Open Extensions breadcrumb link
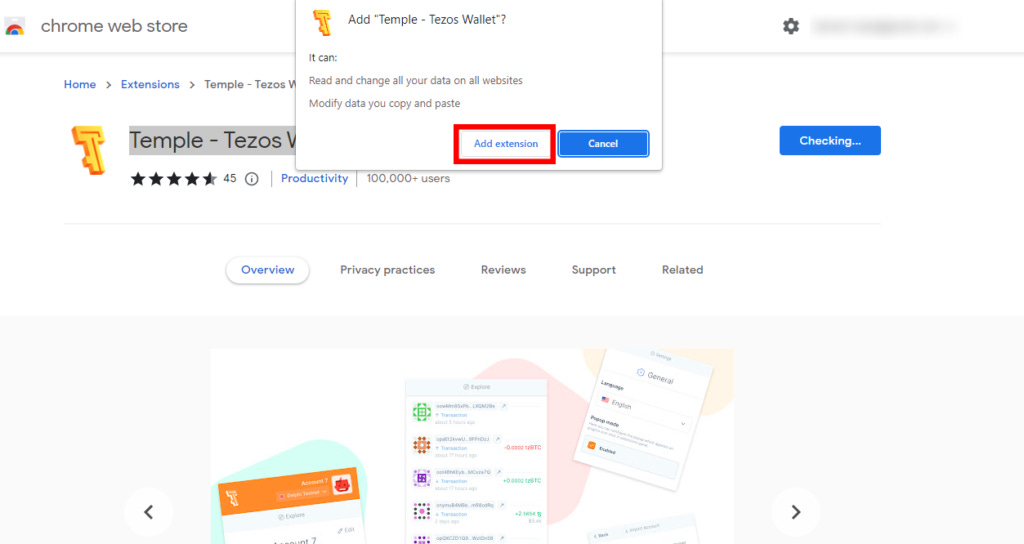The height and width of the screenshot is (544, 1024). pyautogui.click(x=150, y=84)
